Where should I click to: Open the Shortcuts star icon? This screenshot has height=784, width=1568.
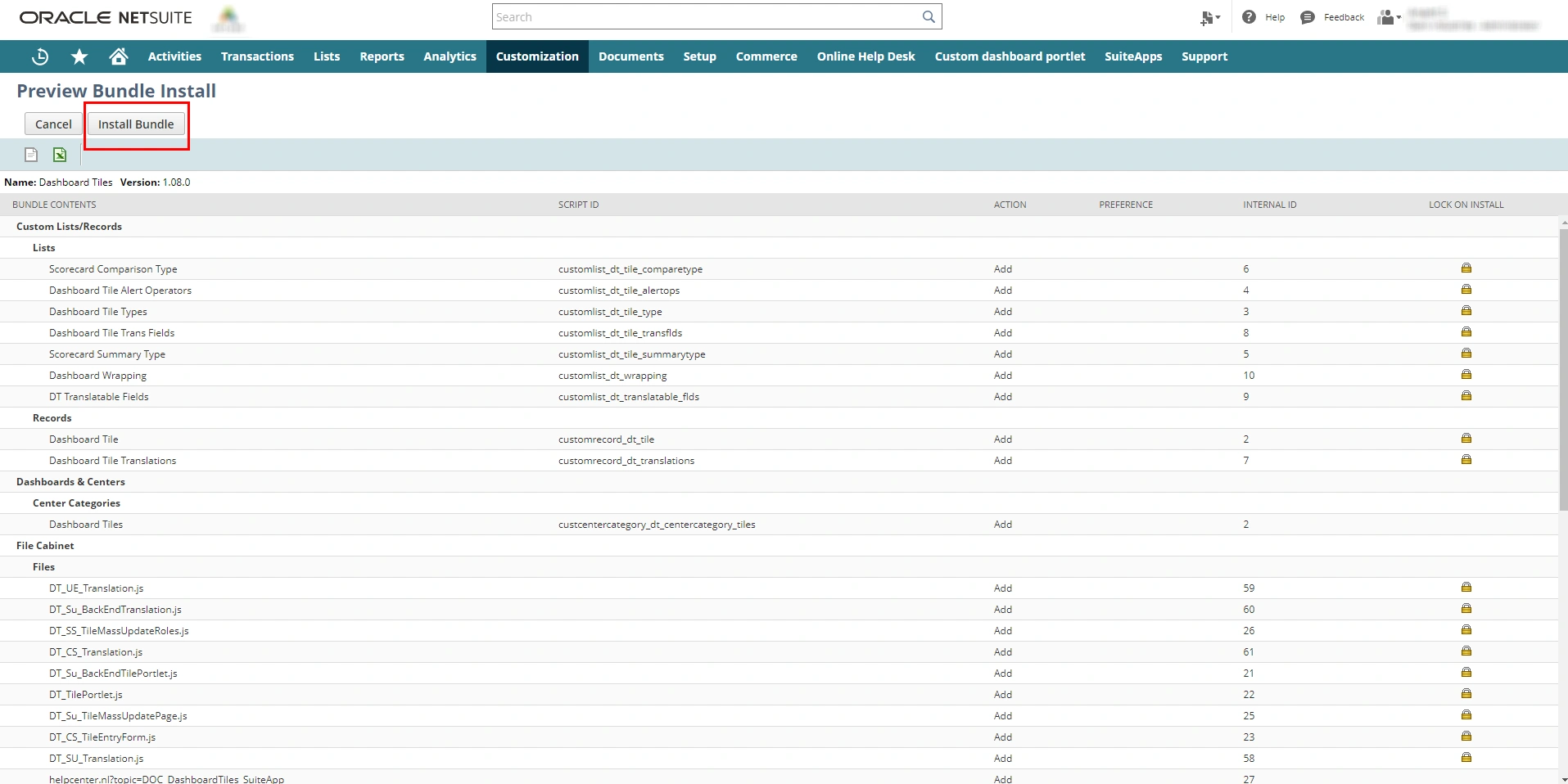pyautogui.click(x=79, y=56)
